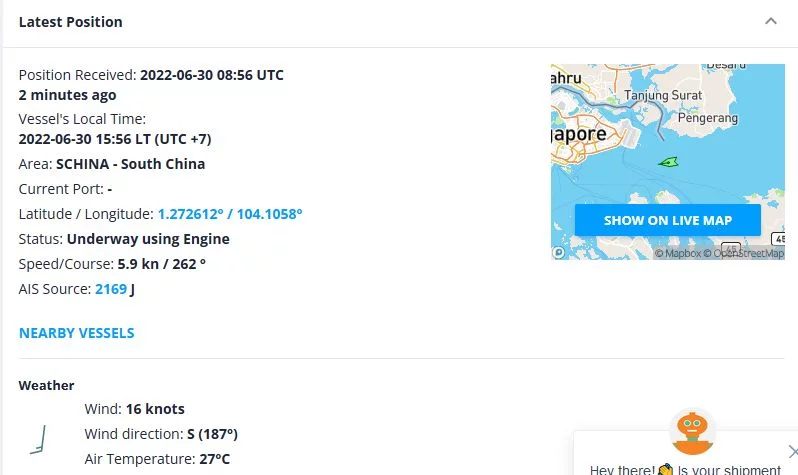Collapse the Latest Position panel chevron

pyautogui.click(x=770, y=21)
